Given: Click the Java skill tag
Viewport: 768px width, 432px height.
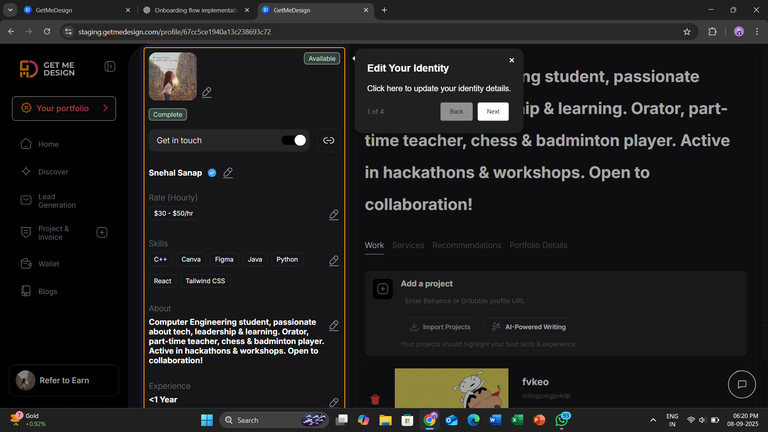Looking at the screenshot, I should pyautogui.click(x=255, y=260).
